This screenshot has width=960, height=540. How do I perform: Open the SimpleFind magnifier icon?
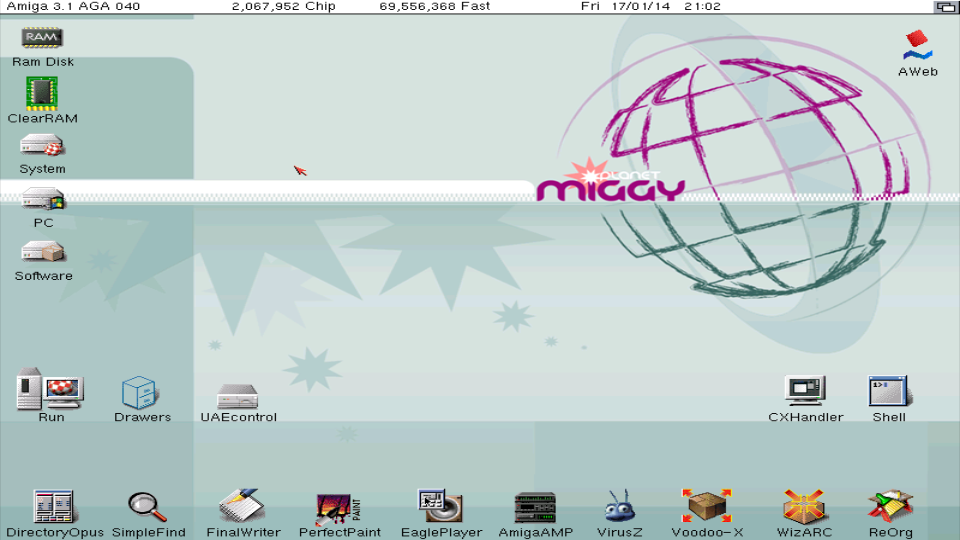click(x=148, y=507)
